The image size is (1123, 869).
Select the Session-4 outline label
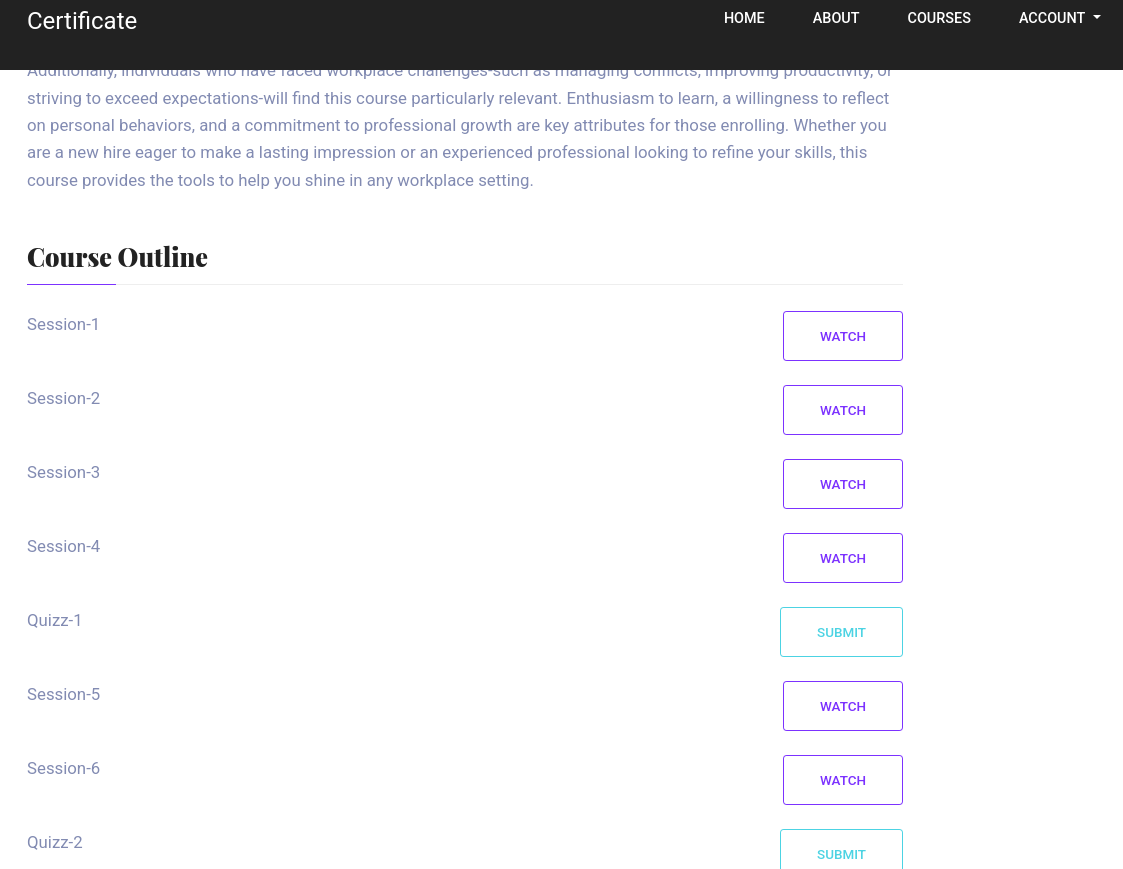(64, 547)
